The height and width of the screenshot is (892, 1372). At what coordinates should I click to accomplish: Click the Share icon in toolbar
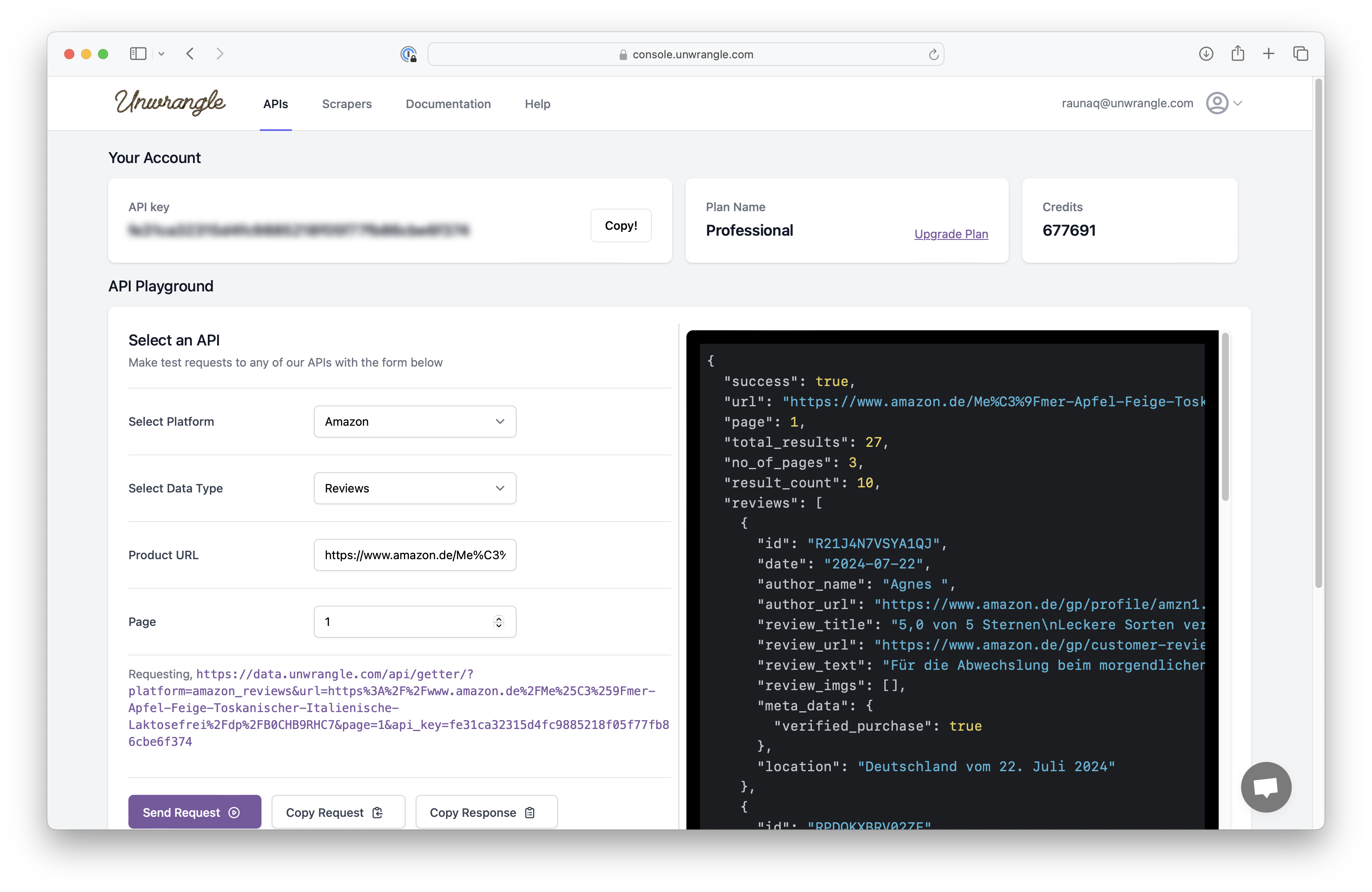(1237, 54)
